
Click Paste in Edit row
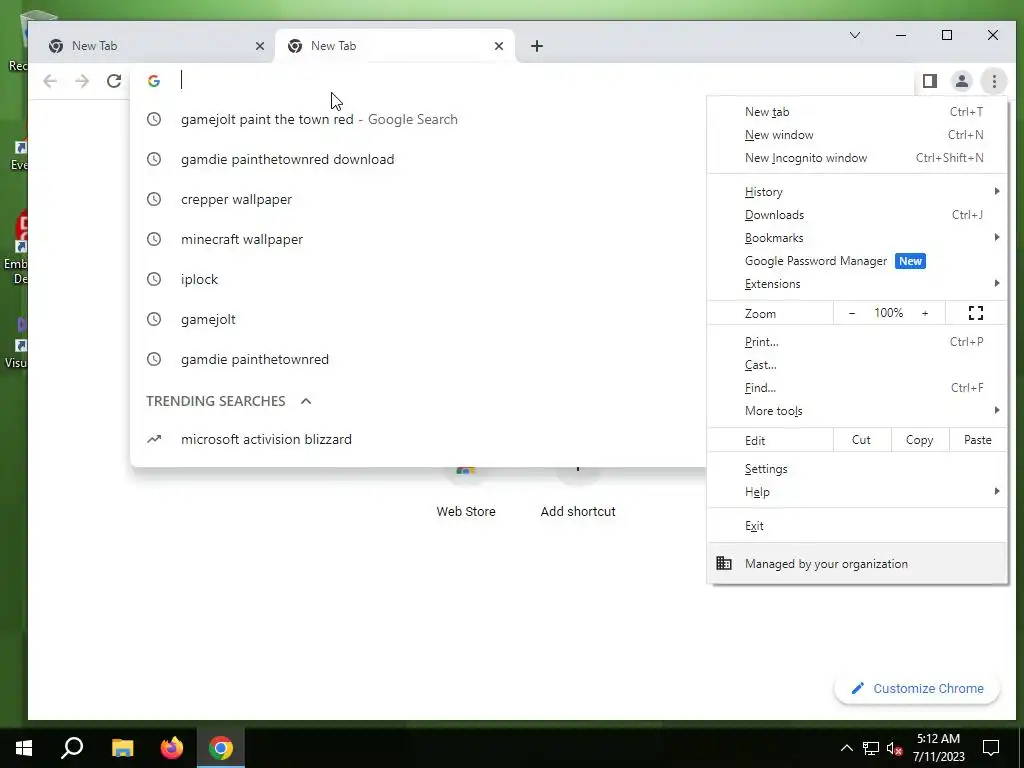(978, 440)
